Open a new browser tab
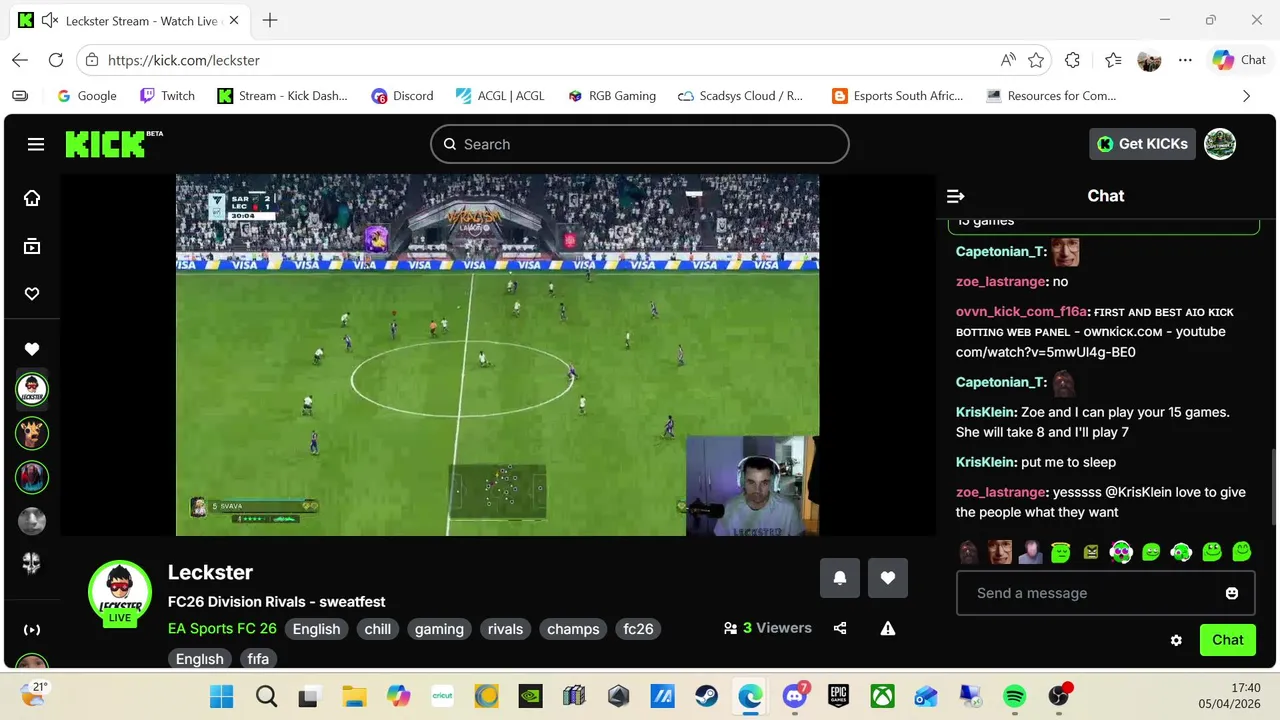1280x720 pixels. coord(269,21)
